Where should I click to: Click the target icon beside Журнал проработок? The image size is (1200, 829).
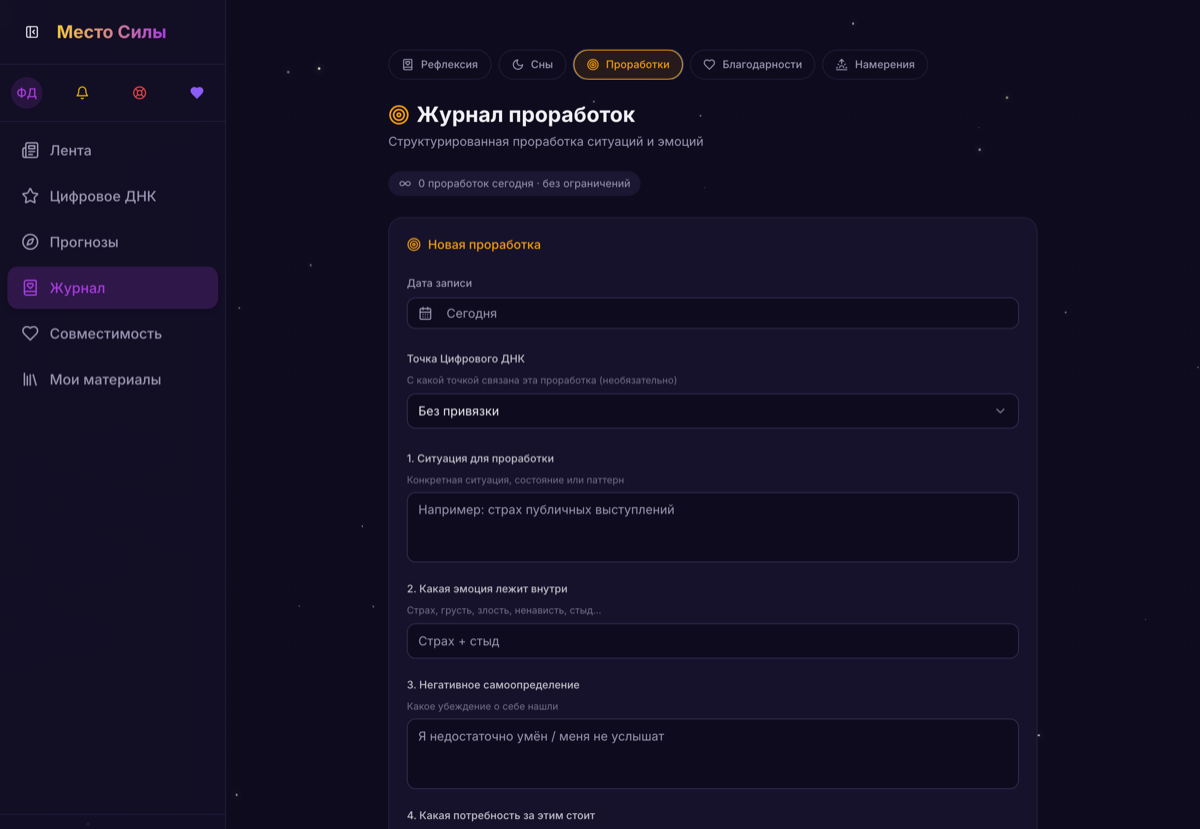tap(398, 115)
